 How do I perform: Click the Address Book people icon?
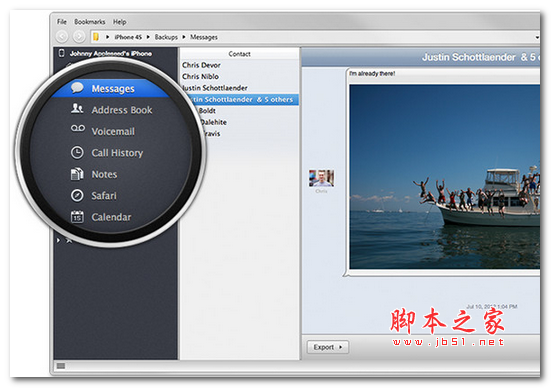77,108
